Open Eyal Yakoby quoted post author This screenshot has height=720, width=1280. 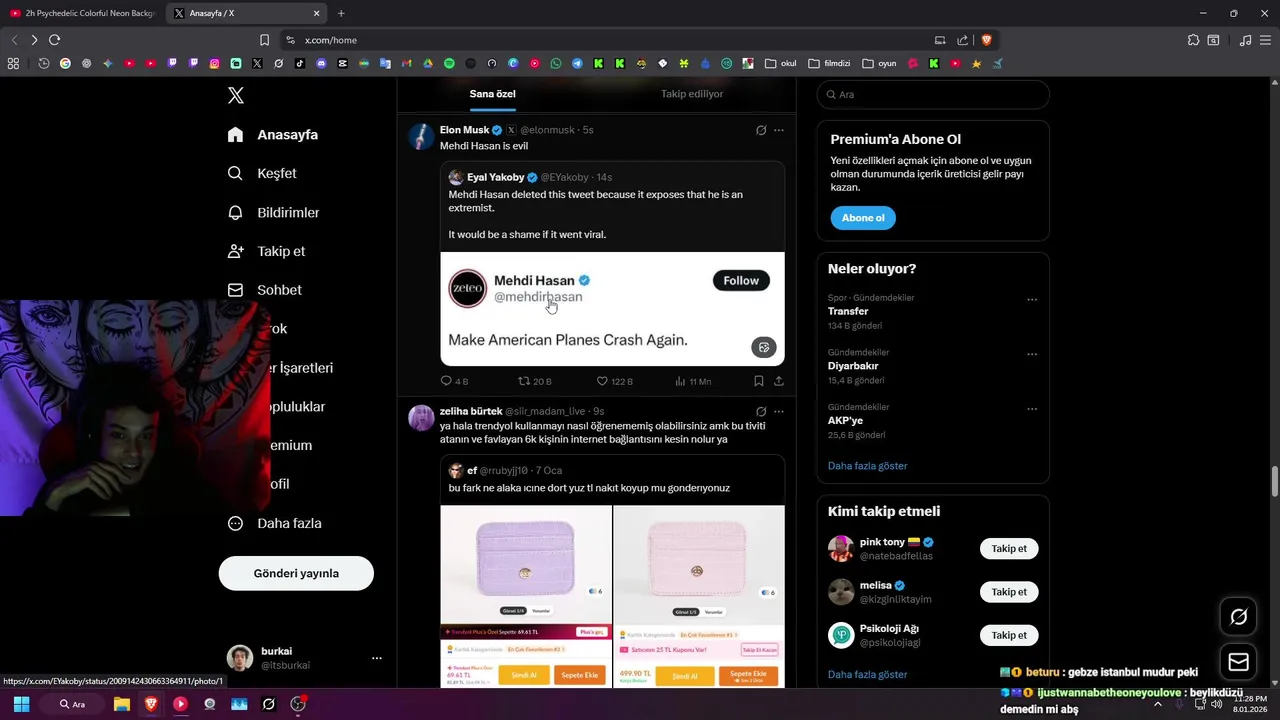(x=496, y=177)
